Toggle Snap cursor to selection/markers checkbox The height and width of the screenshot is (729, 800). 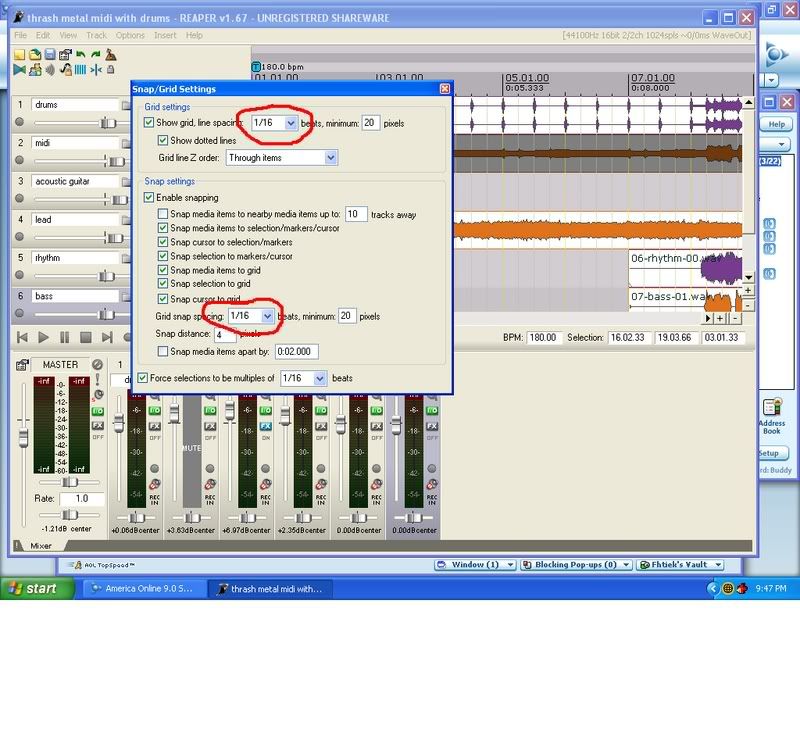(x=163, y=242)
